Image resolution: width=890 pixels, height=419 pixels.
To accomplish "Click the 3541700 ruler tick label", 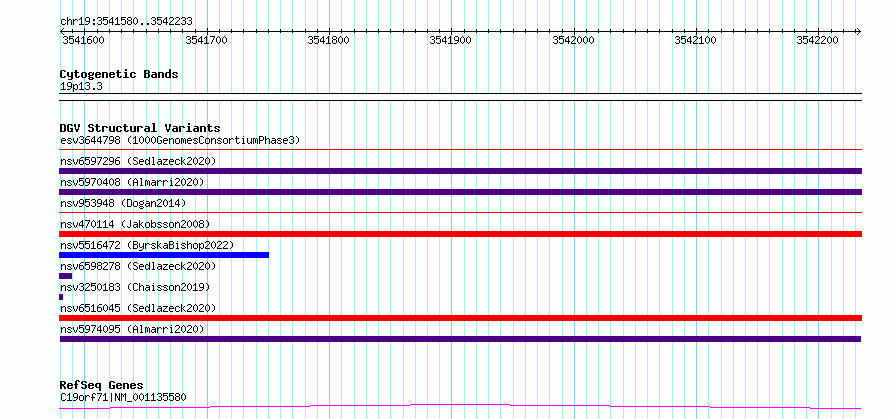I will (207, 40).
